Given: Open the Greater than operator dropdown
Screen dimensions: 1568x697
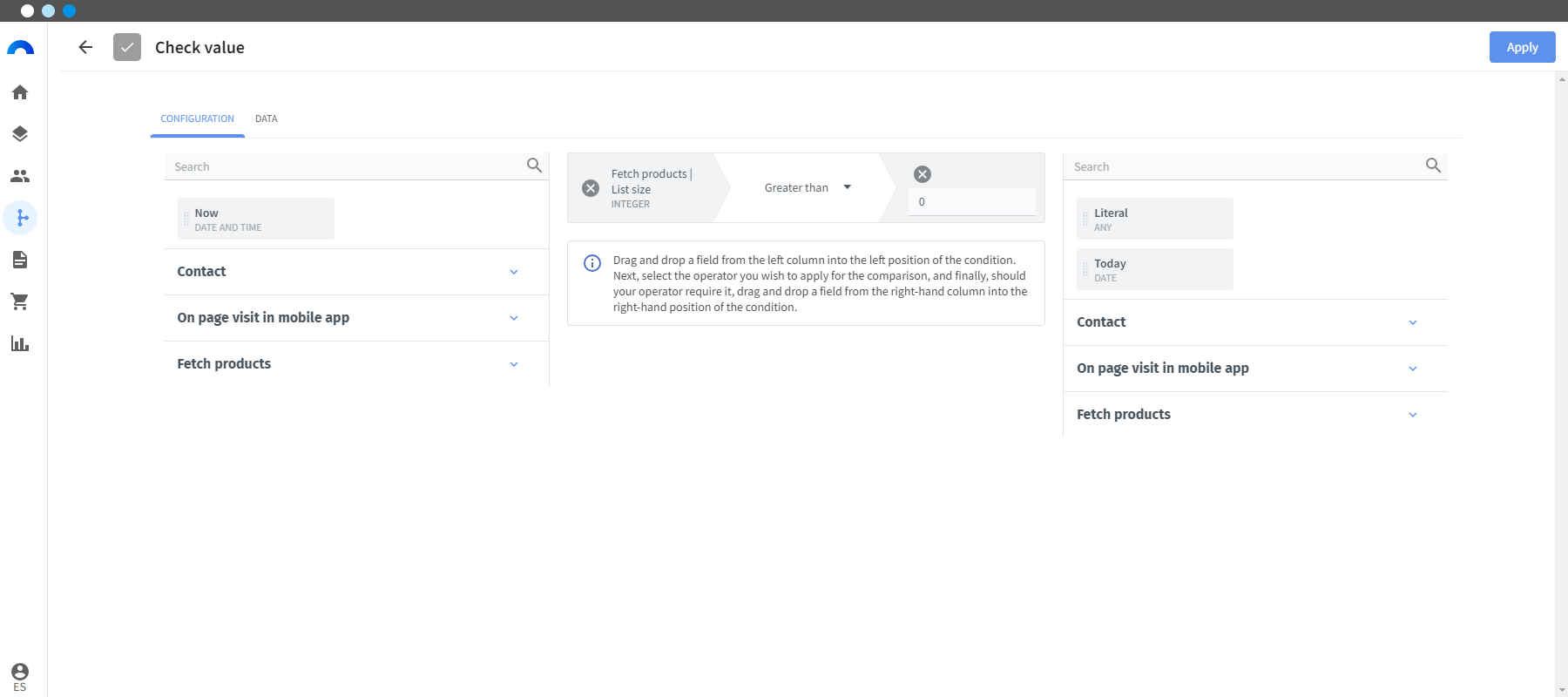Looking at the screenshot, I should click(807, 187).
